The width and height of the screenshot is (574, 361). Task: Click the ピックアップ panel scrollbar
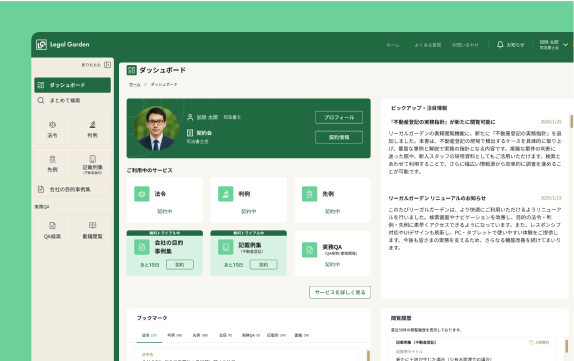(571, 121)
